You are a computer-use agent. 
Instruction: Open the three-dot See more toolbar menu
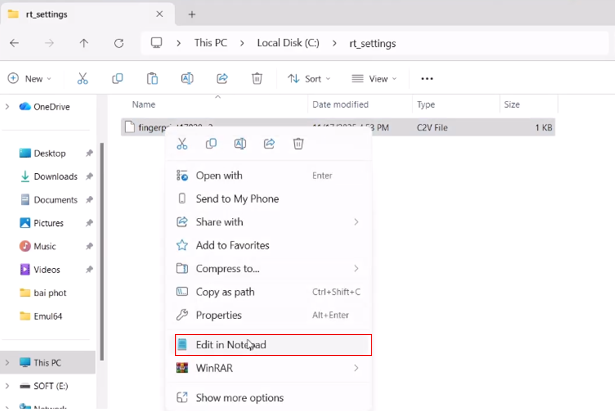pyautogui.click(x=427, y=78)
